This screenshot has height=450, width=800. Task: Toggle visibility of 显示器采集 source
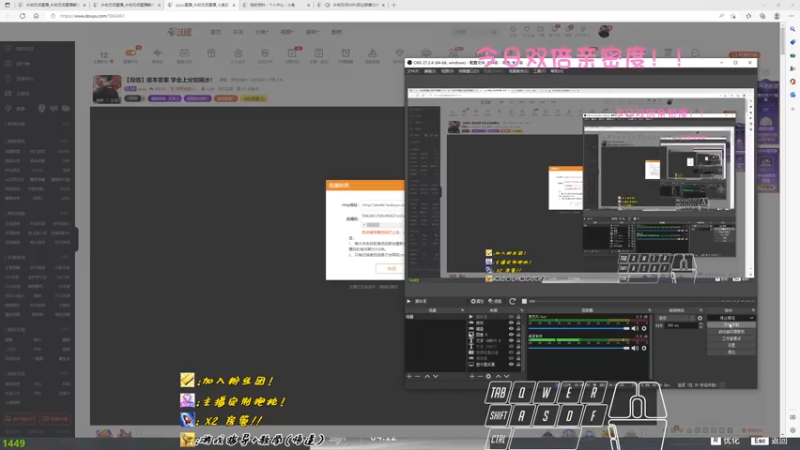511,364
